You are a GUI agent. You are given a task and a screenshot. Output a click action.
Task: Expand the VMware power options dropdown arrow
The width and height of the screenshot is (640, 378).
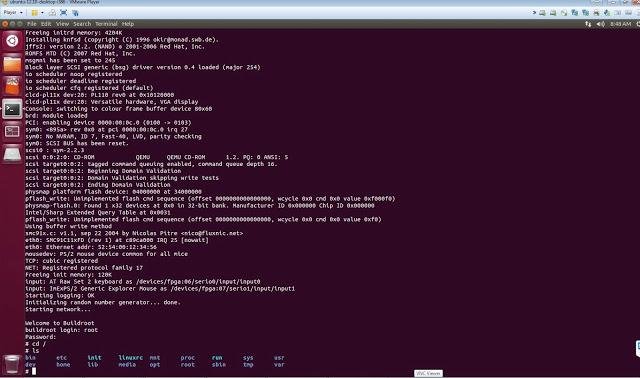pos(42,13)
